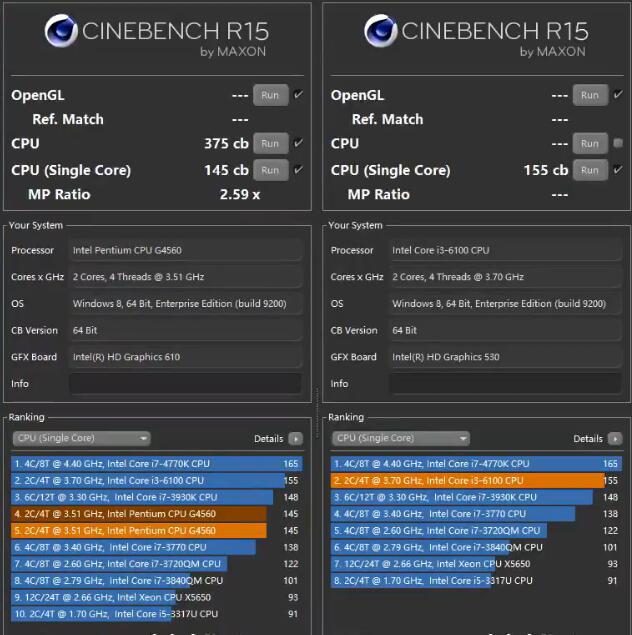This screenshot has height=635, width=632.
Task: Click the Info field in the G4560 window
Action: pyautogui.click(x=185, y=383)
